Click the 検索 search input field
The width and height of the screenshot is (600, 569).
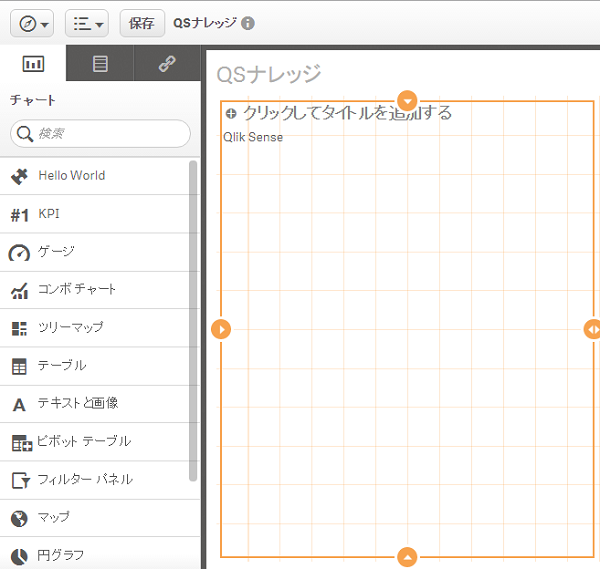[100, 134]
